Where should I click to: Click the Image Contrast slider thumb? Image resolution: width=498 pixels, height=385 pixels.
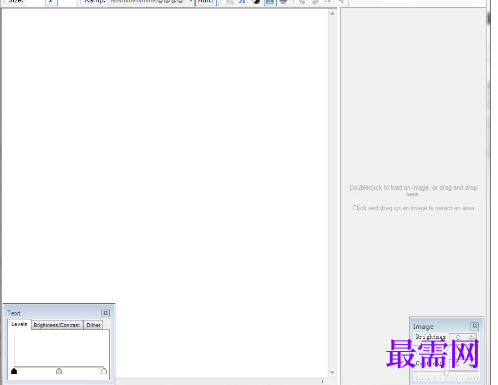click(x=446, y=373)
